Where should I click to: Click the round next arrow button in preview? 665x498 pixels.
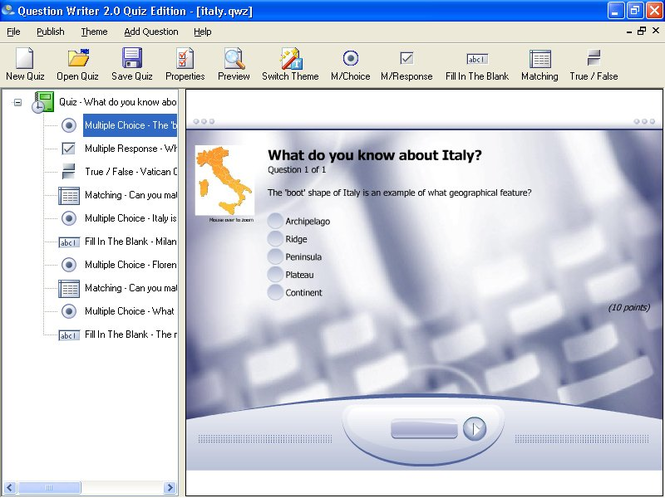click(474, 429)
